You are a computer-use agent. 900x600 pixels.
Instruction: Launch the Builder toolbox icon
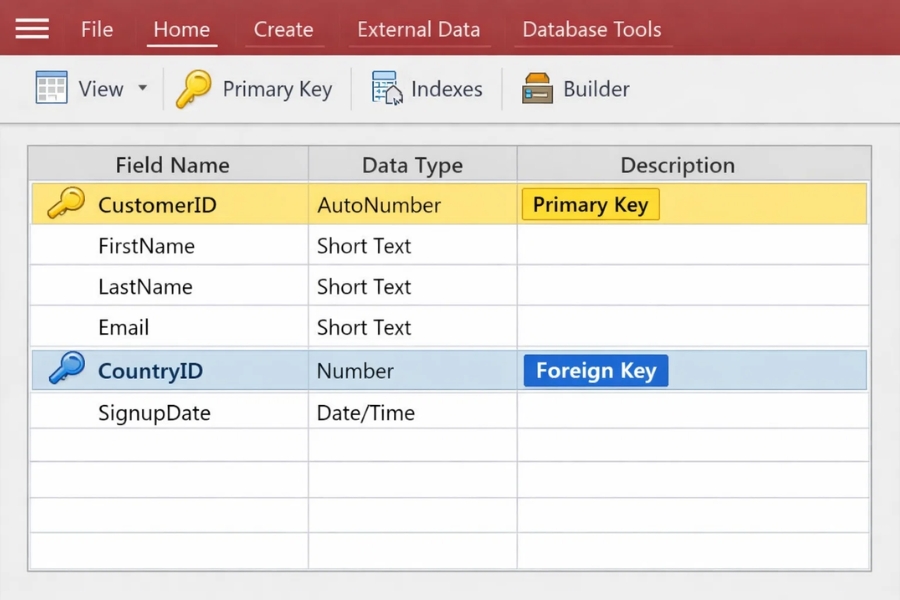click(x=537, y=89)
